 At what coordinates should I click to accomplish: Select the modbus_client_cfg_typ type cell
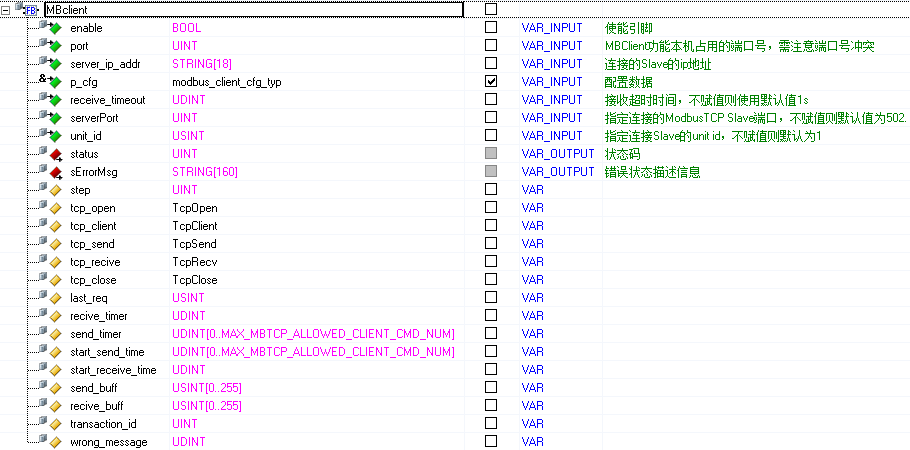coord(227,82)
